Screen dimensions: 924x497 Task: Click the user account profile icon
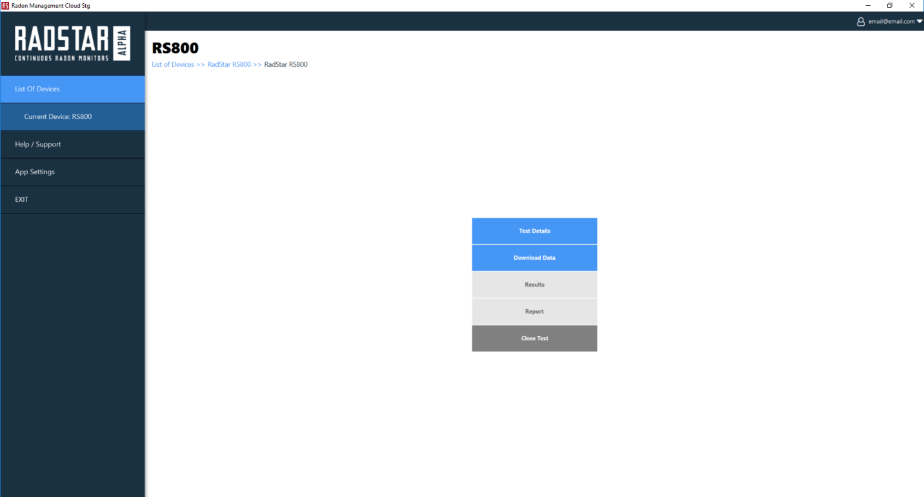point(861,21)
